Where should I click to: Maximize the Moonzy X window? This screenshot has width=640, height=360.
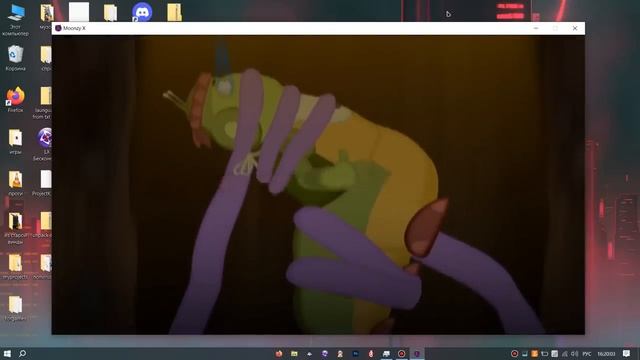point(555,28)
